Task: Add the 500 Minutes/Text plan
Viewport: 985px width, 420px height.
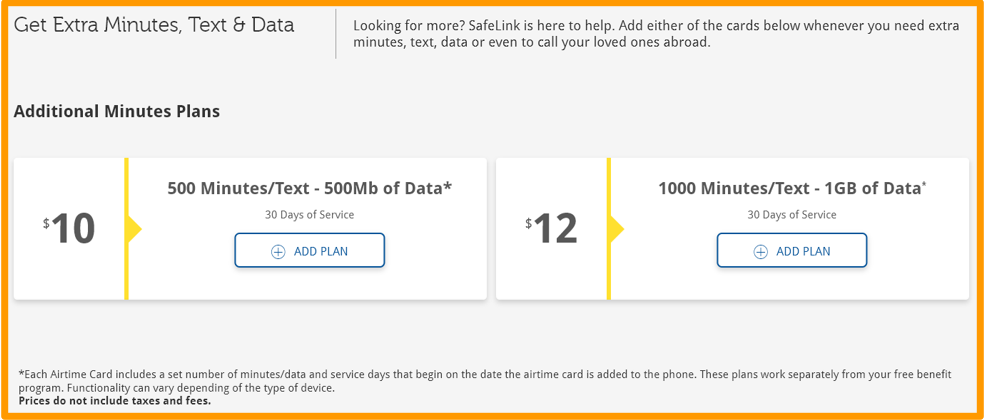Action: (310, 251)
